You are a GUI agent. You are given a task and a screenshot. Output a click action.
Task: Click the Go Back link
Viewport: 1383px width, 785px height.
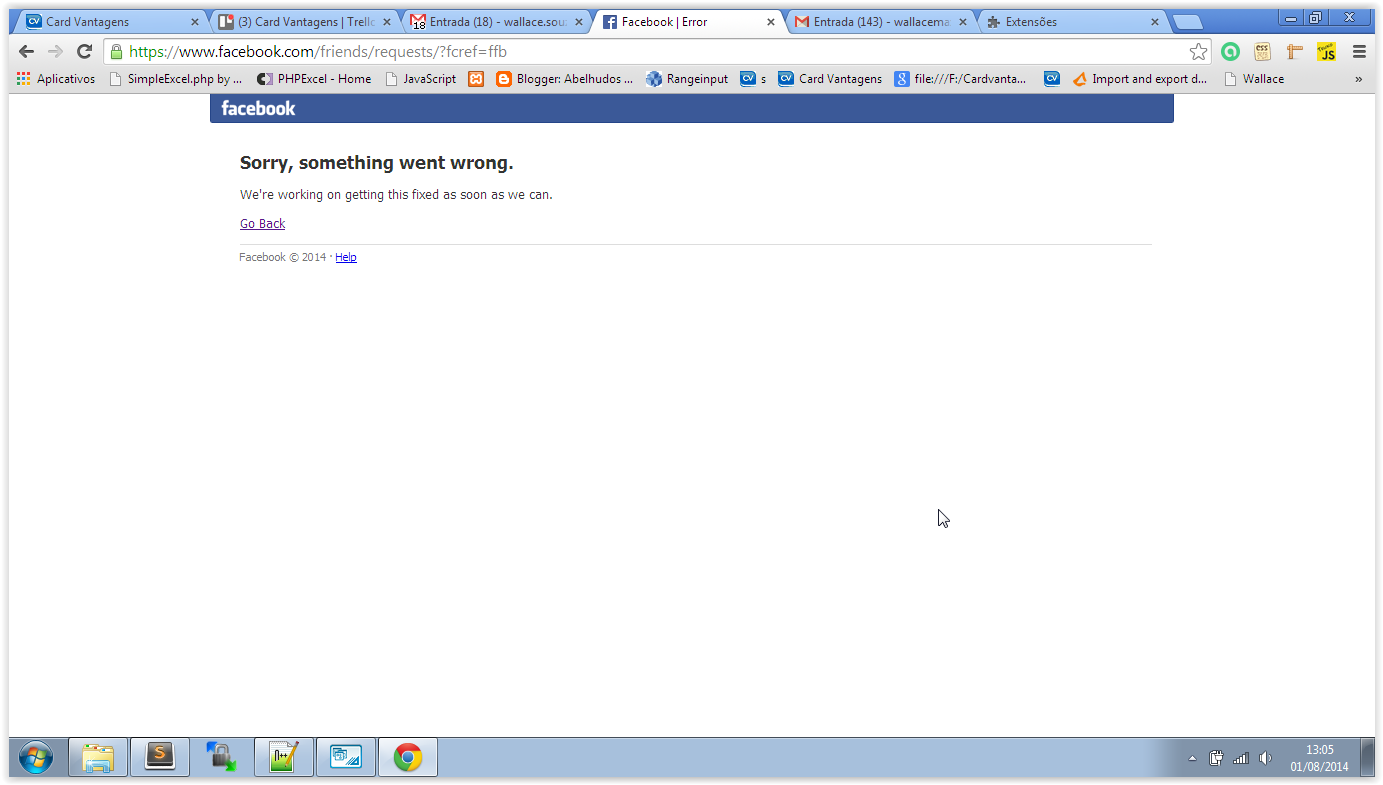pyautogui.click(x=262, y=224)
